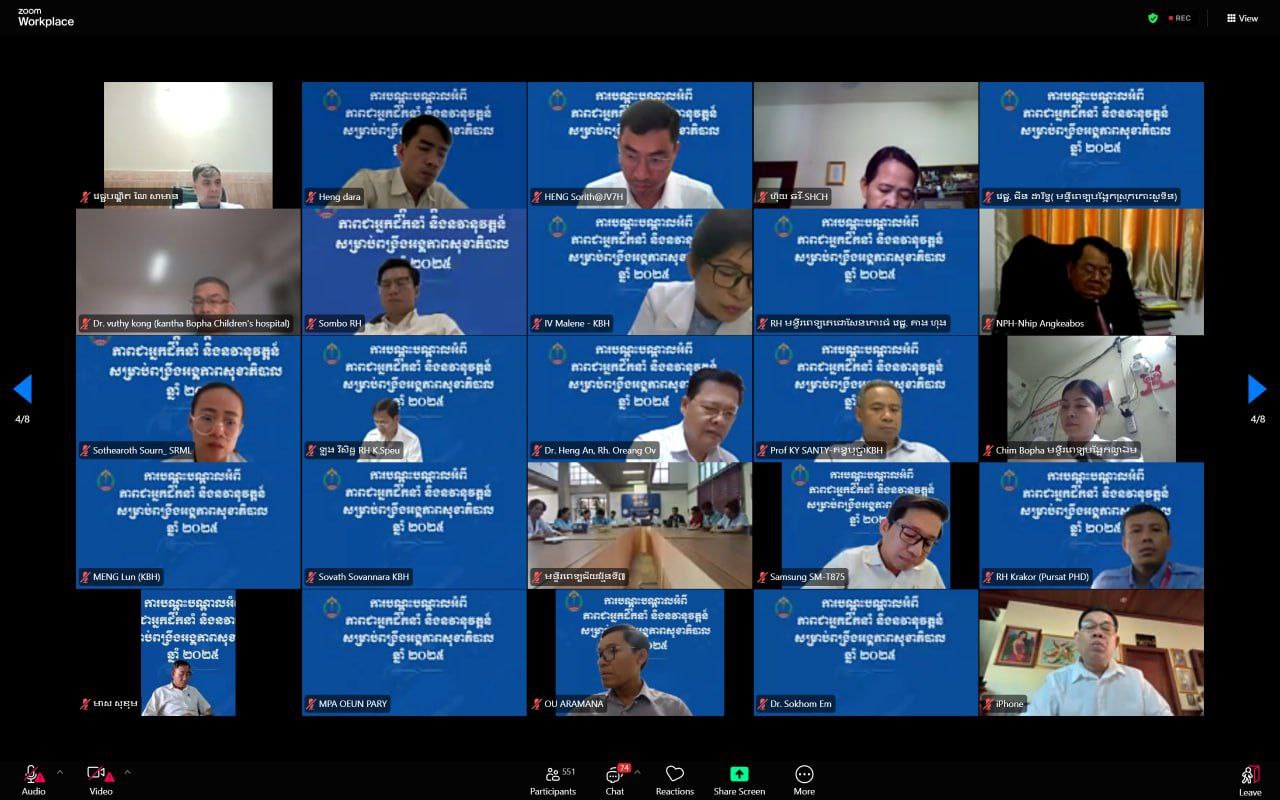Click the REC recording indicator
Screen dimensions: 1280x800
(1180, 18)
